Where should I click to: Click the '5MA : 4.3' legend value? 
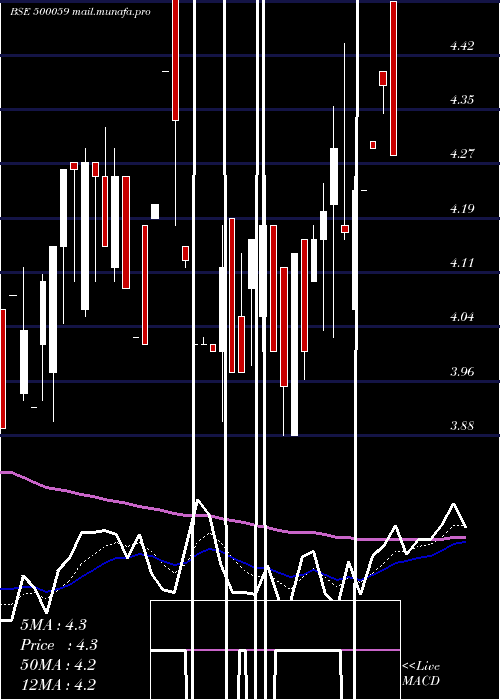(x=54, y=625)
